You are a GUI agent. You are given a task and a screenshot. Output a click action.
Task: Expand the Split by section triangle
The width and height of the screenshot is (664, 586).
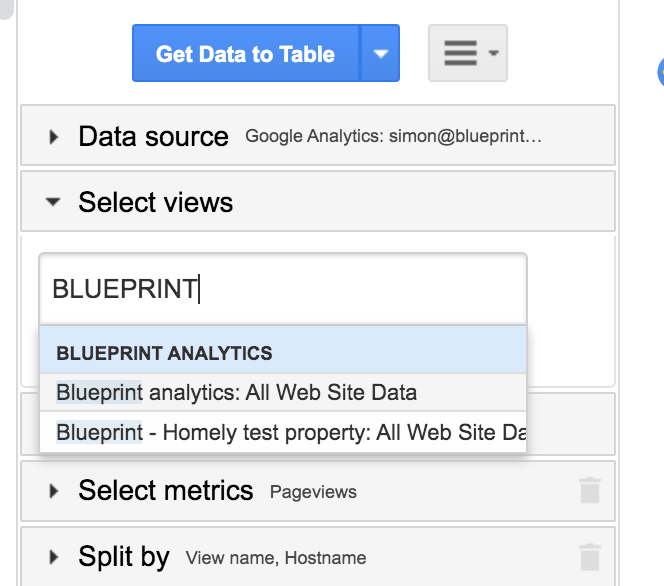coord(54,557)
